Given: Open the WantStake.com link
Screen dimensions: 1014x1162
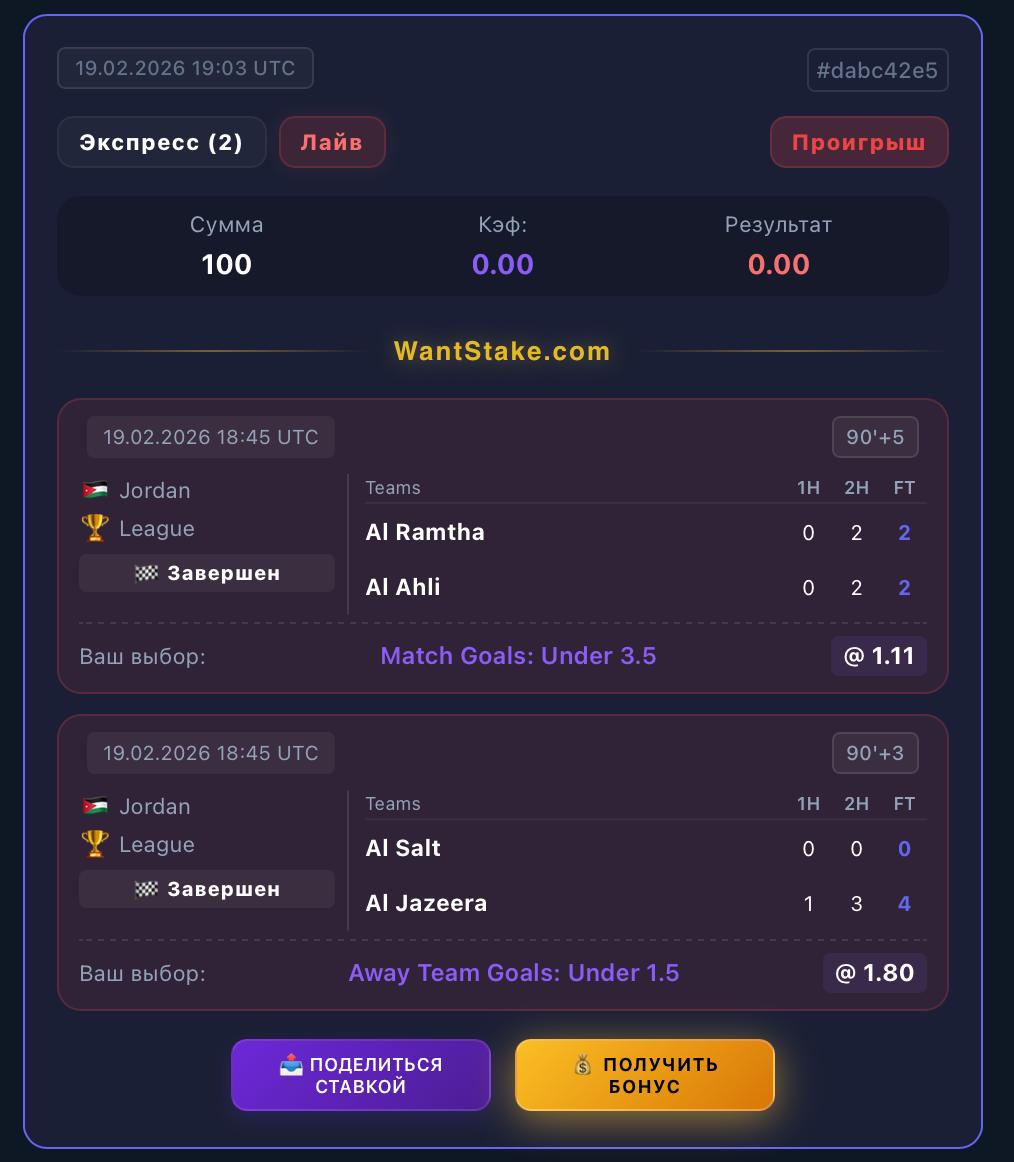Looking at the screenshot, I should [502, 352].
